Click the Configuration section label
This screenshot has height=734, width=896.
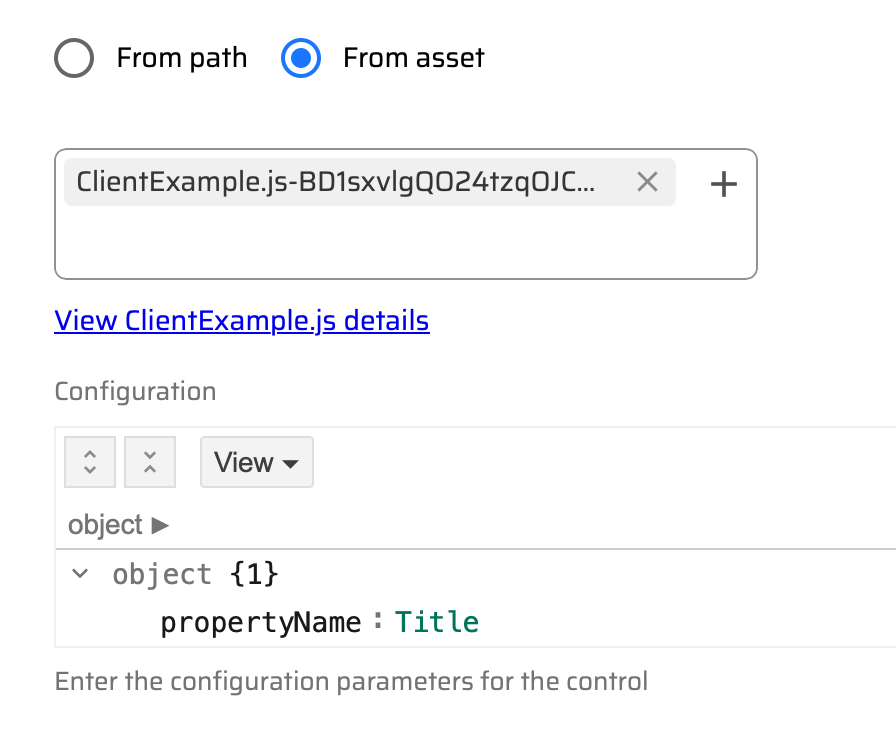135,391
